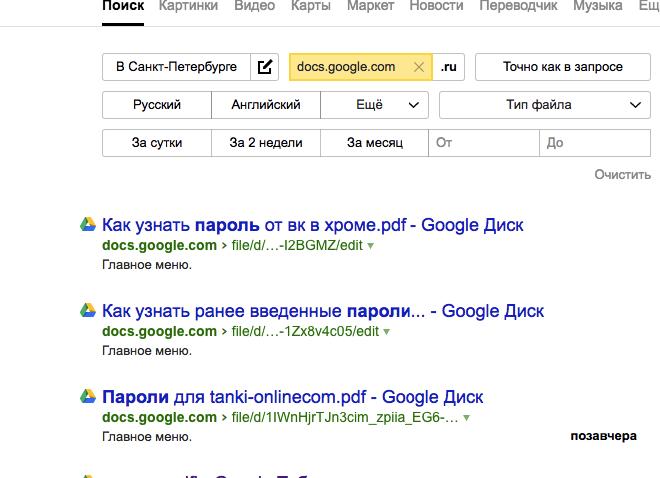
Task: Open the Maps tab
Action: click(311, 6)
